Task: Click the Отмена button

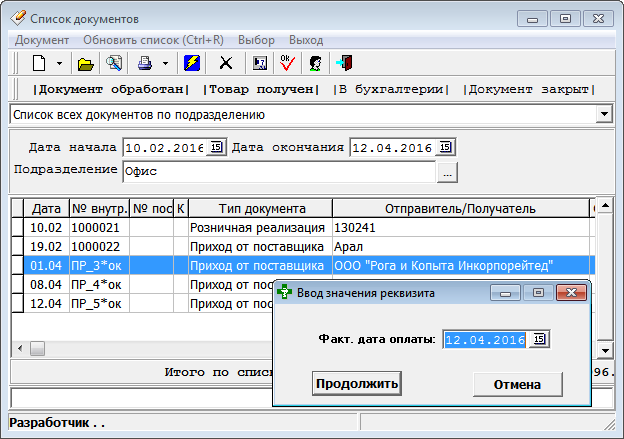Action: coord(517,384)
